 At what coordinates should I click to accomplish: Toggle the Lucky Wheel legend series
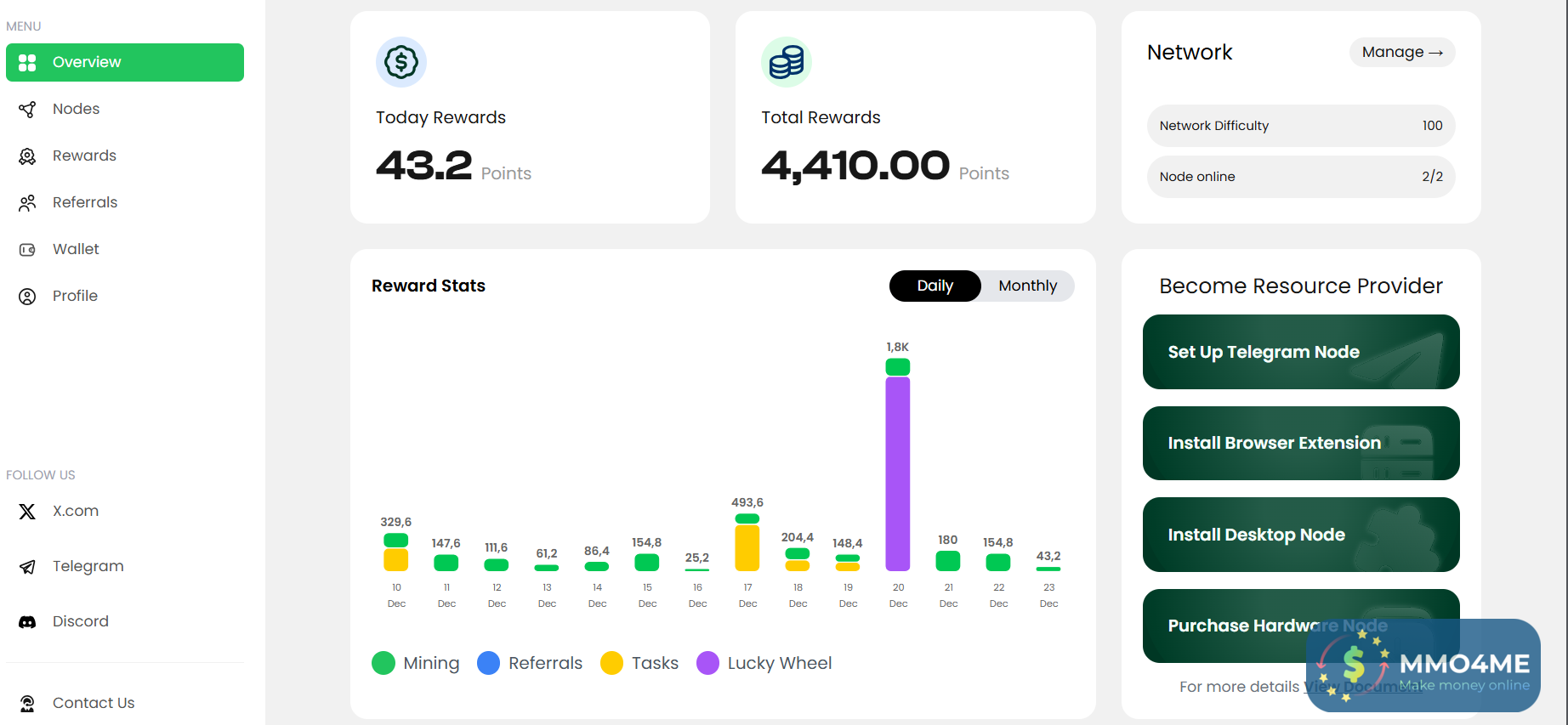(x=764, y=663)
